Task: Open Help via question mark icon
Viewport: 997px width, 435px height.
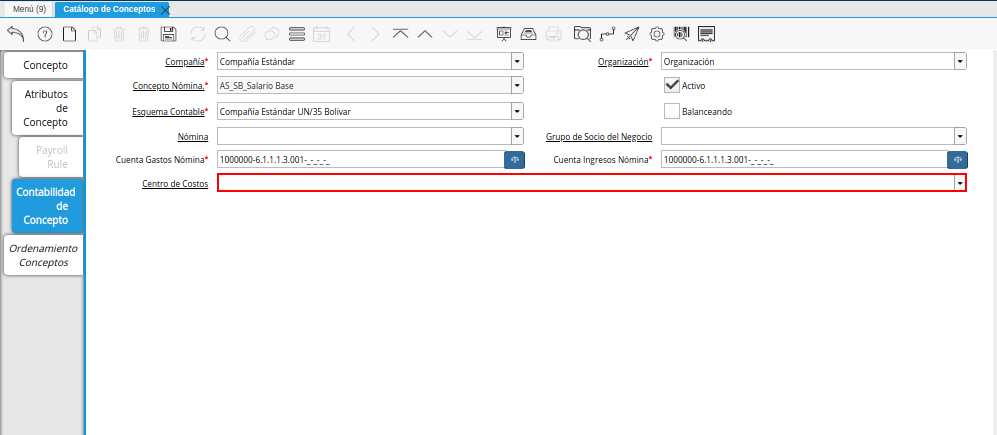Action: 45,34
